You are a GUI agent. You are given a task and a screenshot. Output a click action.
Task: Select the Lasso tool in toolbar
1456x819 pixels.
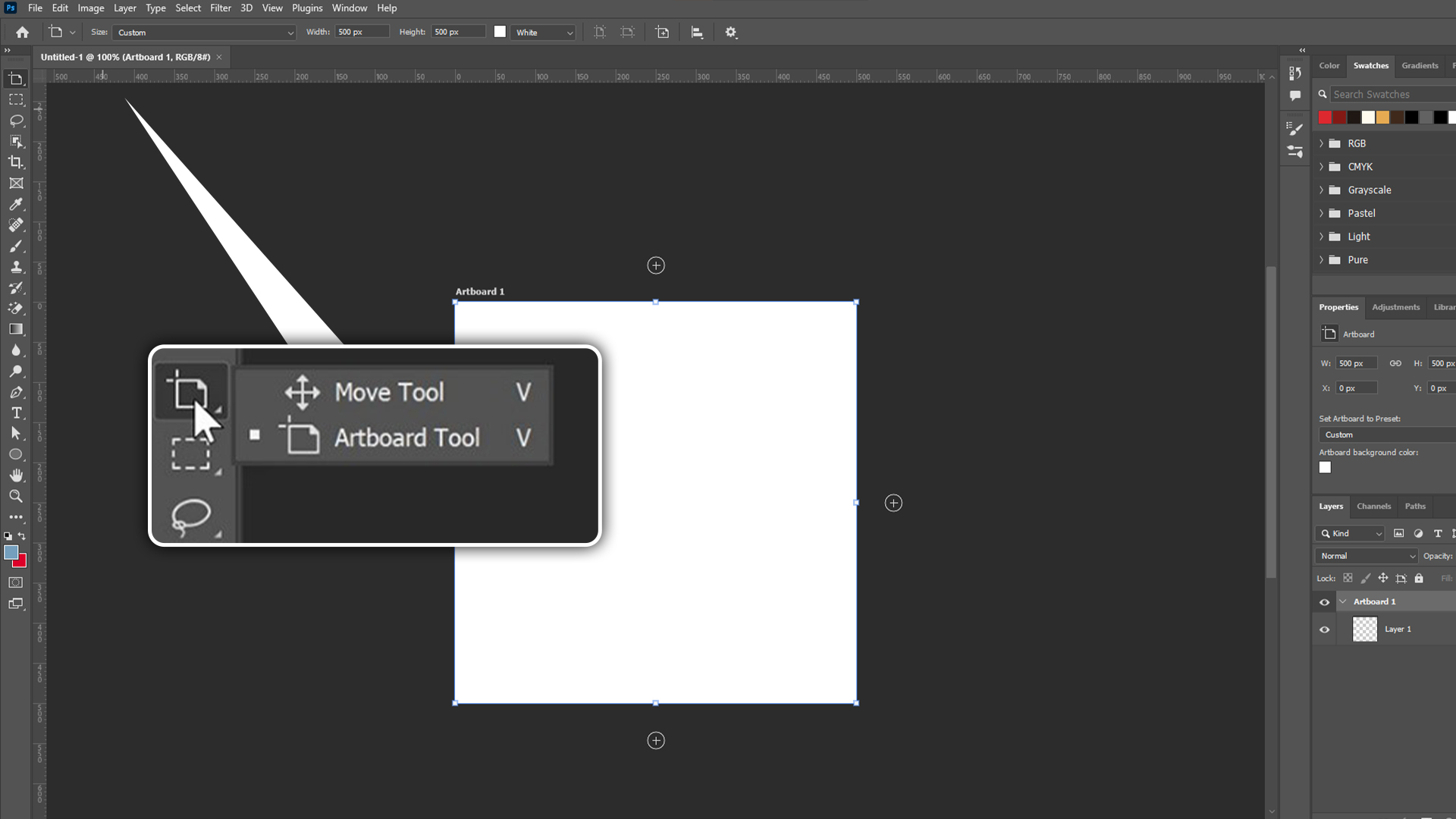pos(16,121)
